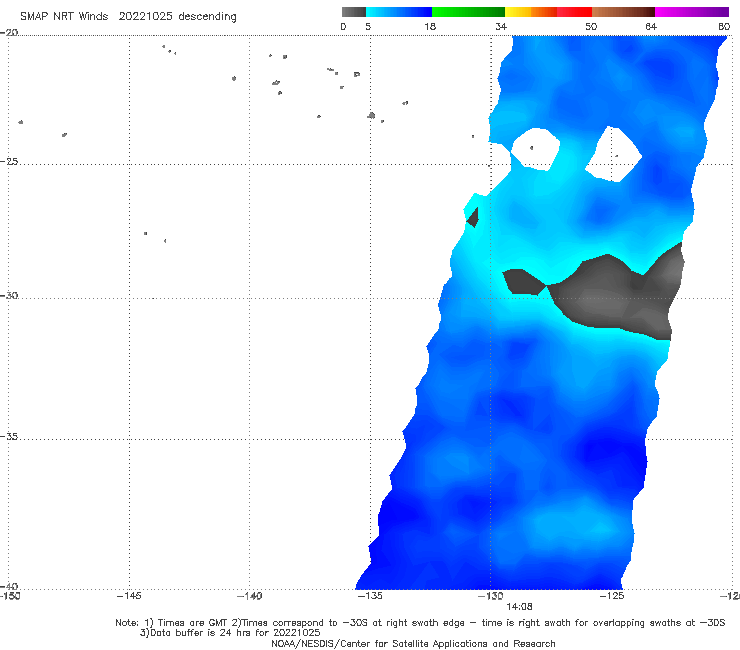This screenshot has height=650, width=740.
Task: Click the date "20221025" in the title
Action: [145, 16]
